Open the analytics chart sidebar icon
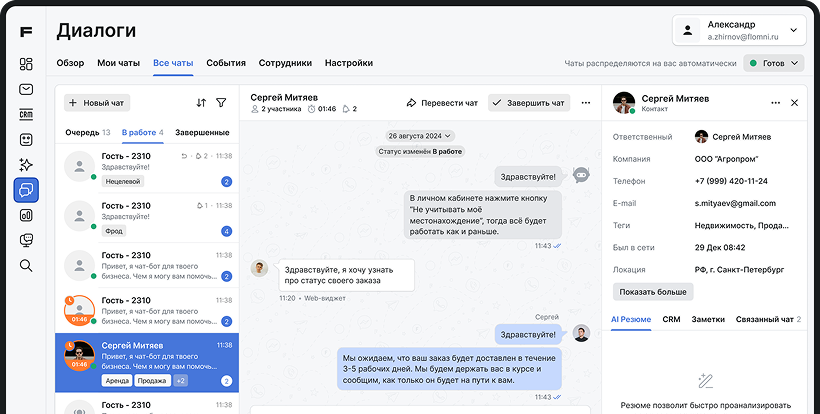 26,215
